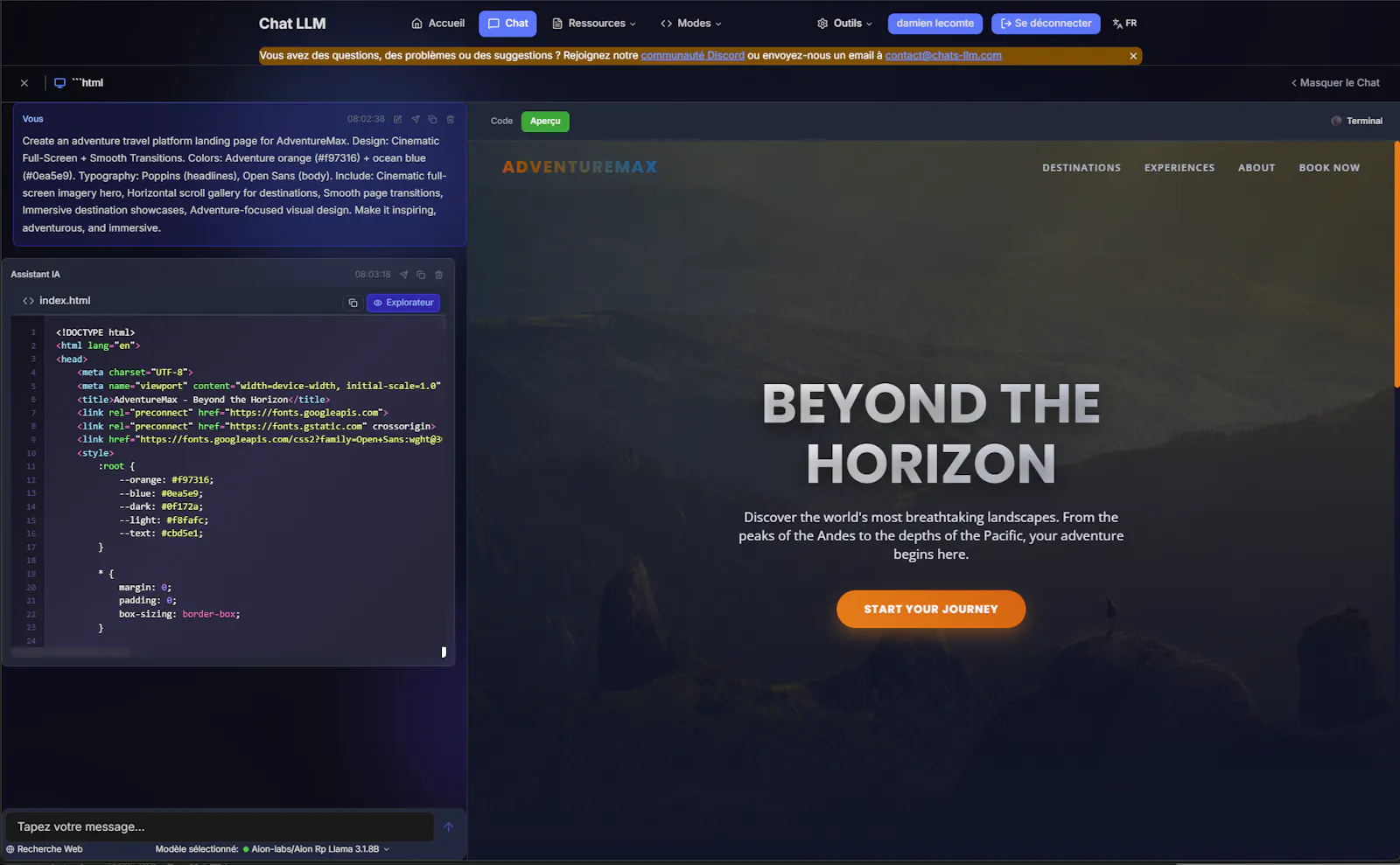
Task: Open ABOUT in the preview navigation
Action: (1256, 168)
